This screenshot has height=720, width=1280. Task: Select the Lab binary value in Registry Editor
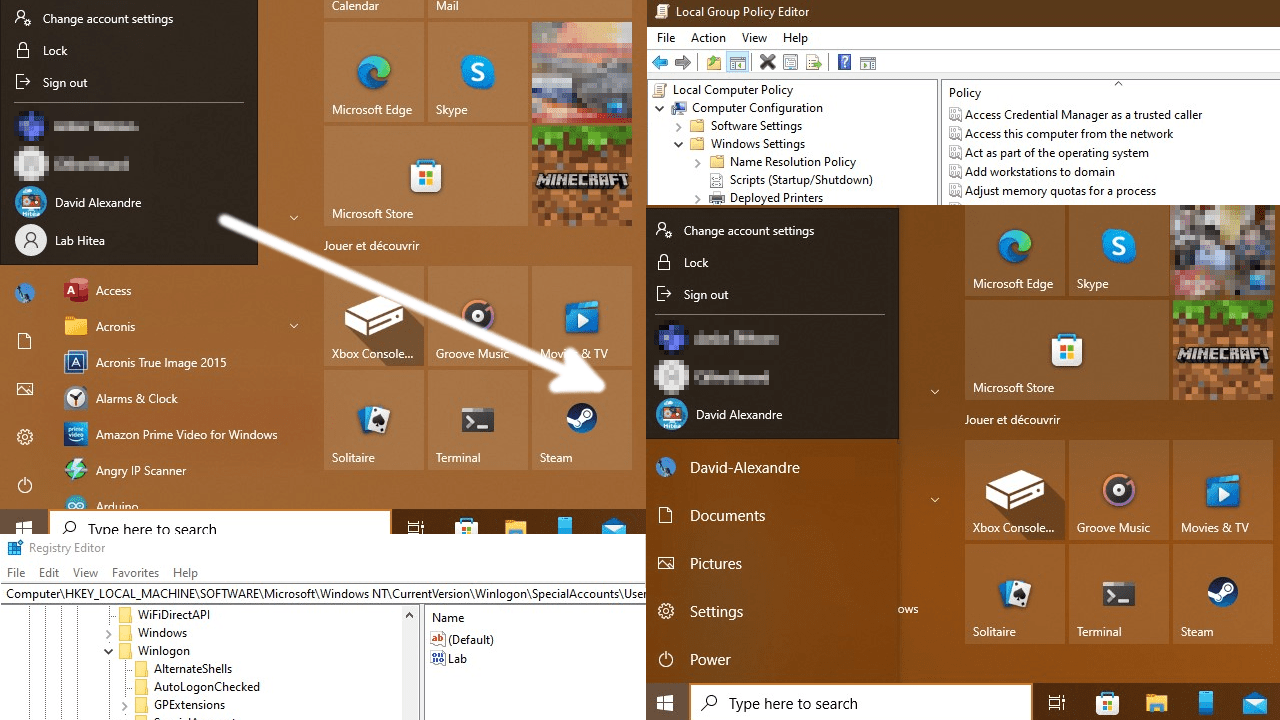(x=457, y=659)
